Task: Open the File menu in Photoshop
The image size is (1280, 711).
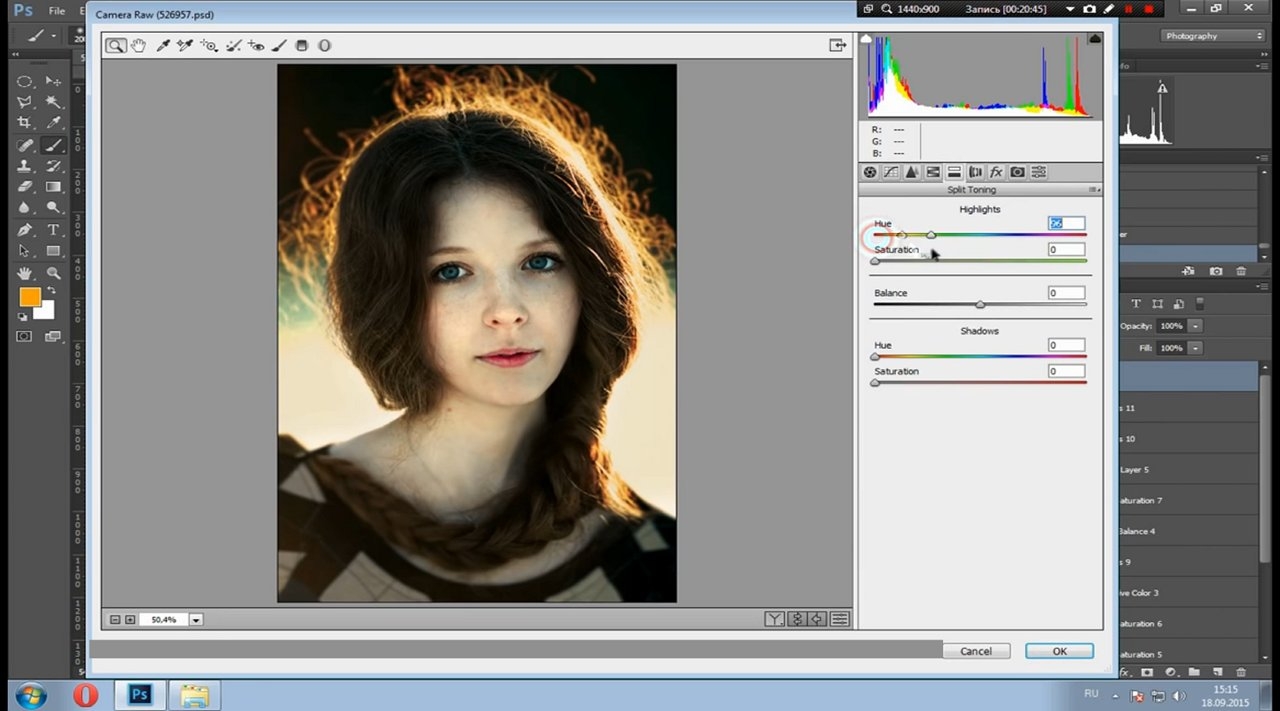Action: coord(57,11)
